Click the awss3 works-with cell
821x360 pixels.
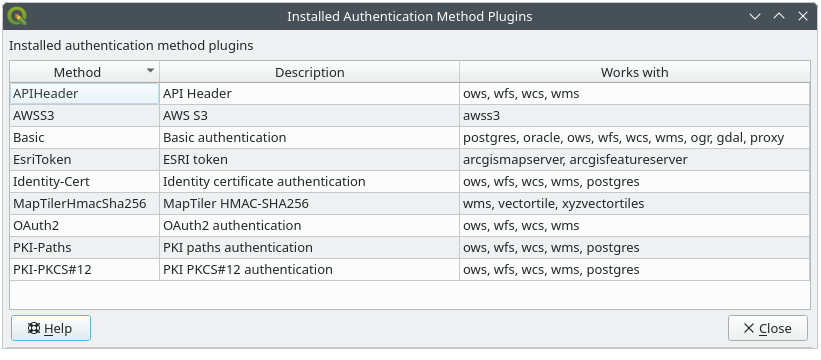pos(635,116)
